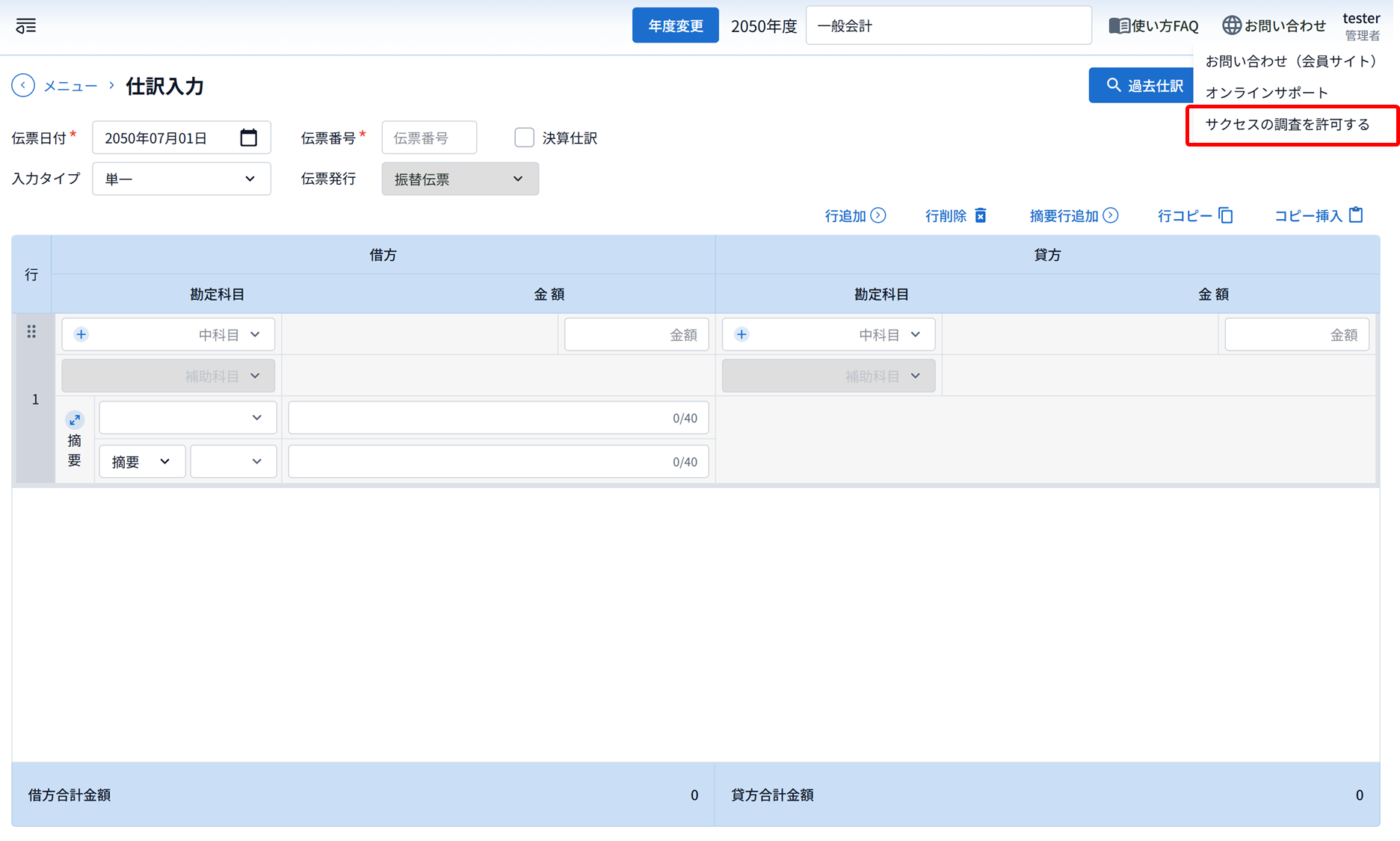This screenshot has height=841, width=1400.
Task: Open the debit 中科目 dropdown
Action: [x=168, y=334]
